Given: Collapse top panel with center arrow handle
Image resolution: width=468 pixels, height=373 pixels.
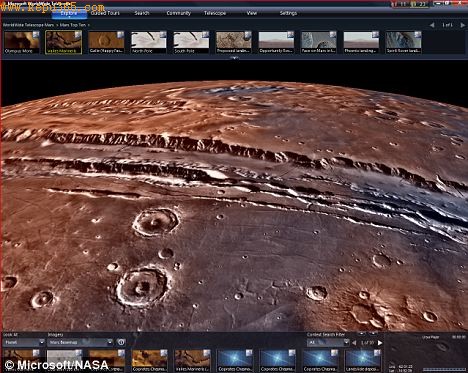Looking at the screenshot, I should click(234, 58).
